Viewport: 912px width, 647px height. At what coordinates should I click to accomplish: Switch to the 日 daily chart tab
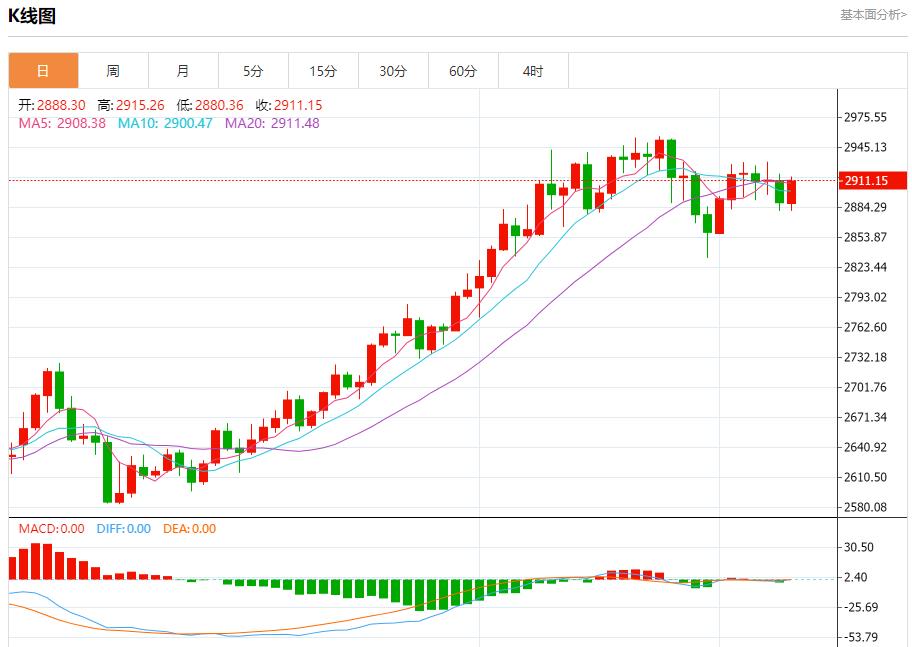(43, 71)
